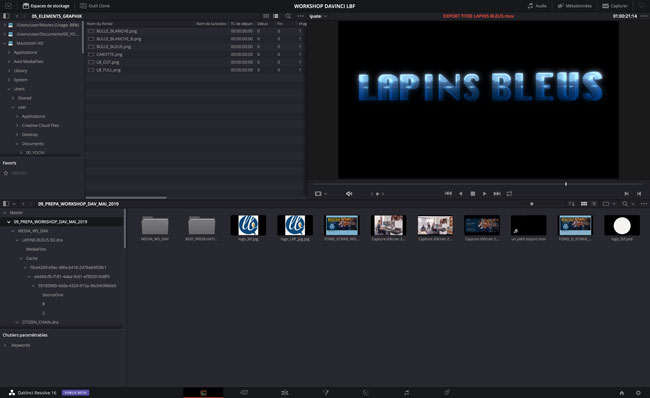The width and height of the screenshot is (650, 398).
Task: Select LB_FULL.png file row
Action: coord(195,70)
